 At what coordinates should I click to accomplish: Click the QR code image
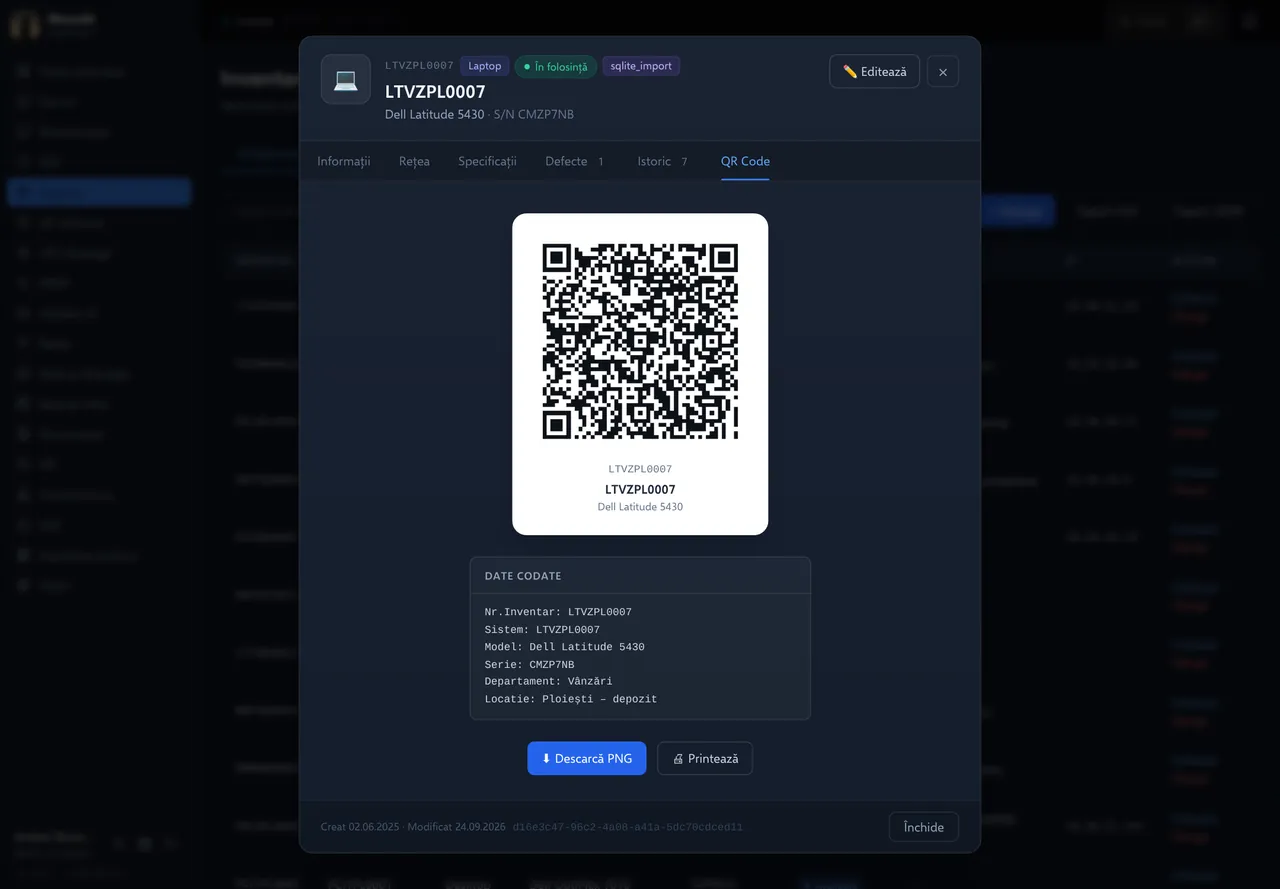pyautogui.click(x=640, y=341)
